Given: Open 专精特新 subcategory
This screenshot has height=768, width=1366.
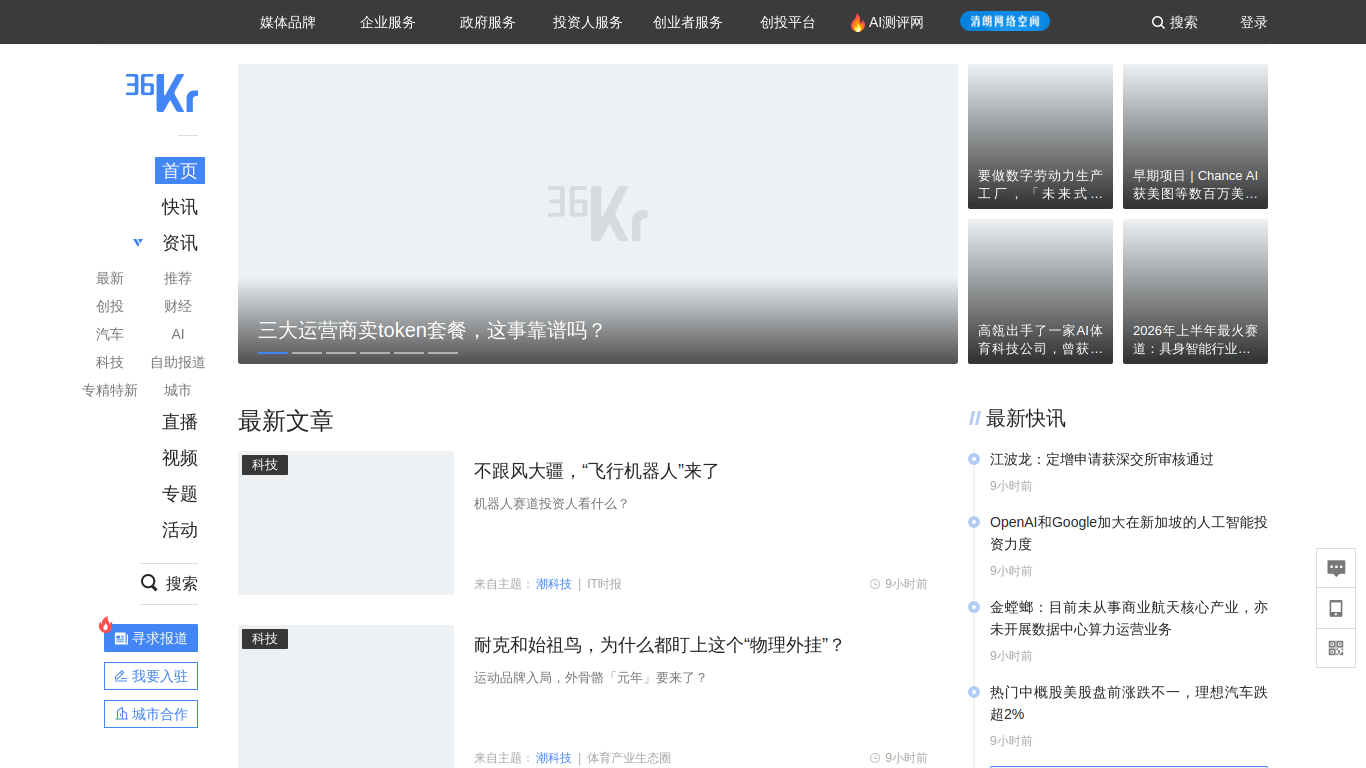Looking at the screenshot, I should coord(110,390).
